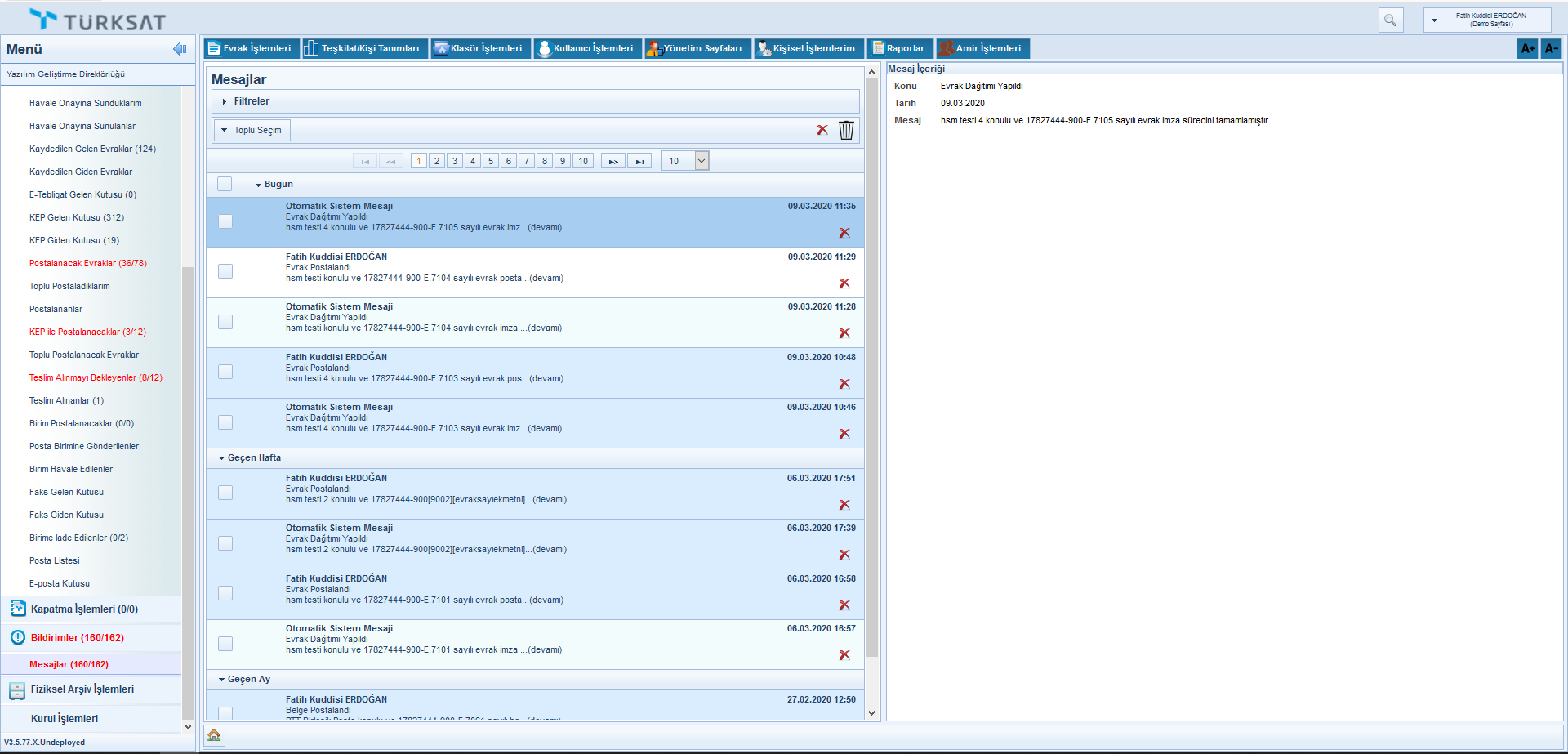Go to page 5 of messages
The width and height of the screenshot is (1568, 754).
491,162
